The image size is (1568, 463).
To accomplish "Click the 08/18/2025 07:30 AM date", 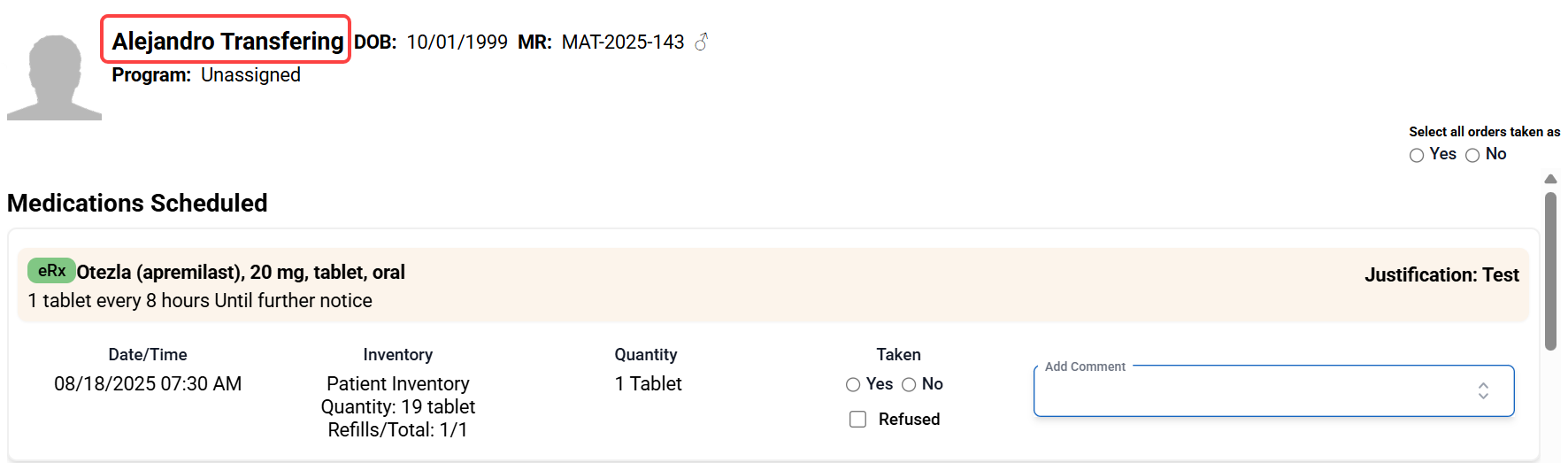I will pos(148,383).
